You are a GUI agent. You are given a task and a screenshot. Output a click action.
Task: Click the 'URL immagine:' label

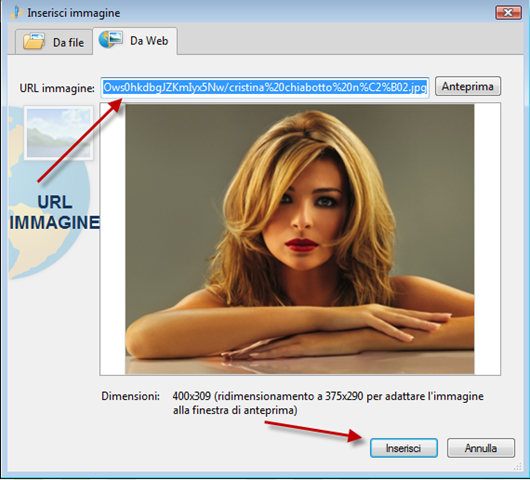tap(57, 88)
